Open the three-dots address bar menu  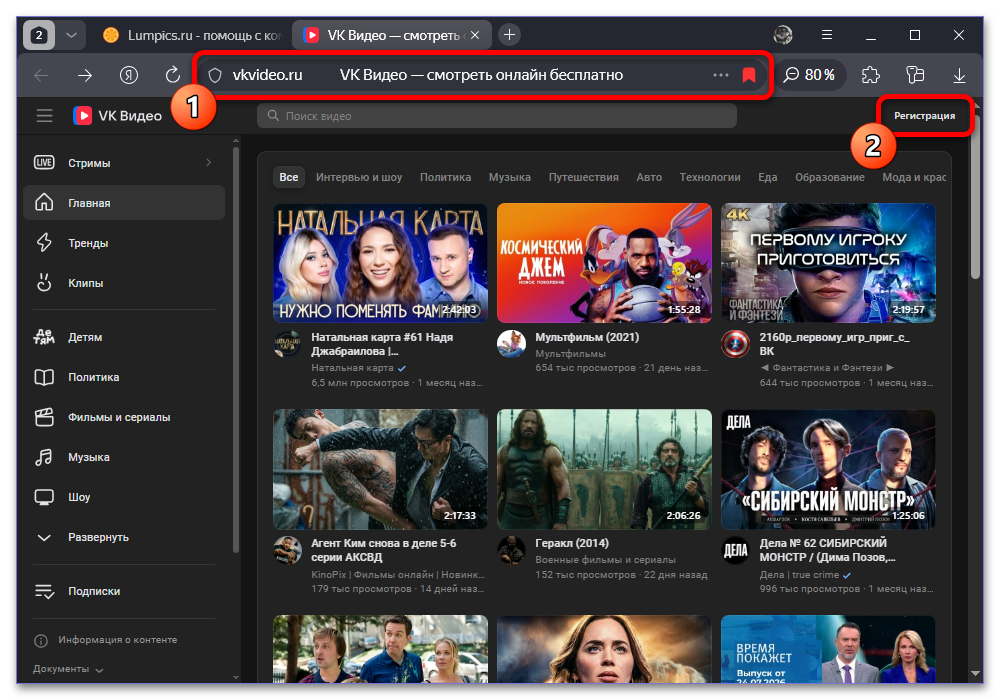click(721, 75)
